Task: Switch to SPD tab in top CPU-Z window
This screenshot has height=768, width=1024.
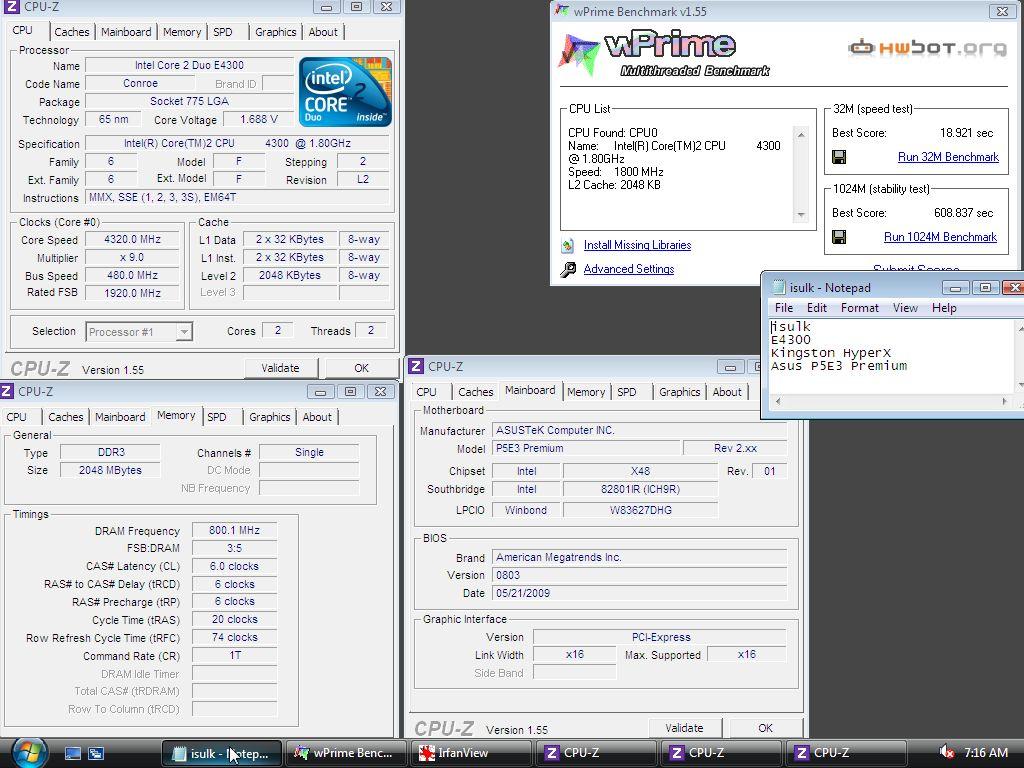Action: click(223, 32)
